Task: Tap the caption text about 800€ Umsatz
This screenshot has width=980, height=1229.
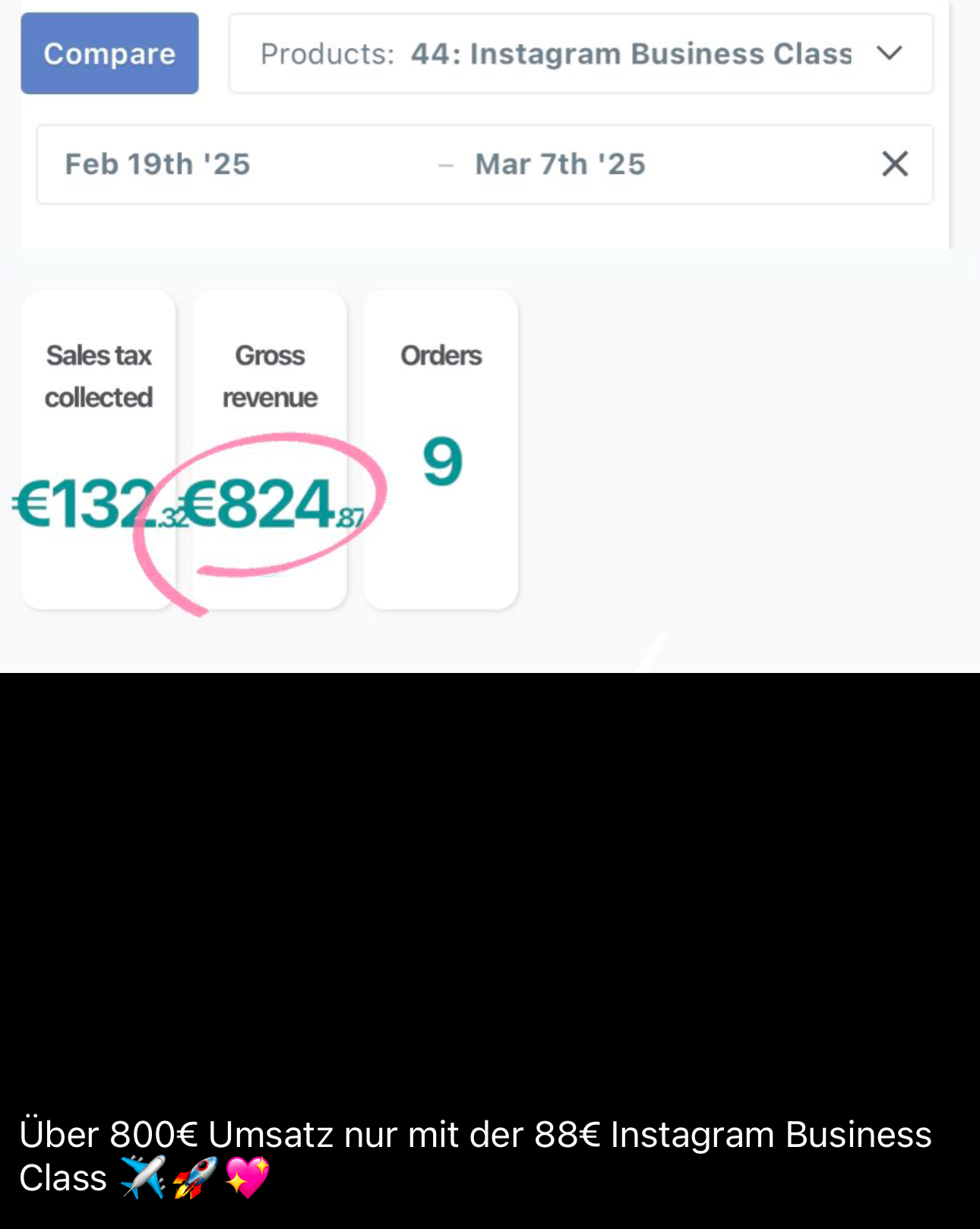Action: point(476,1156)
